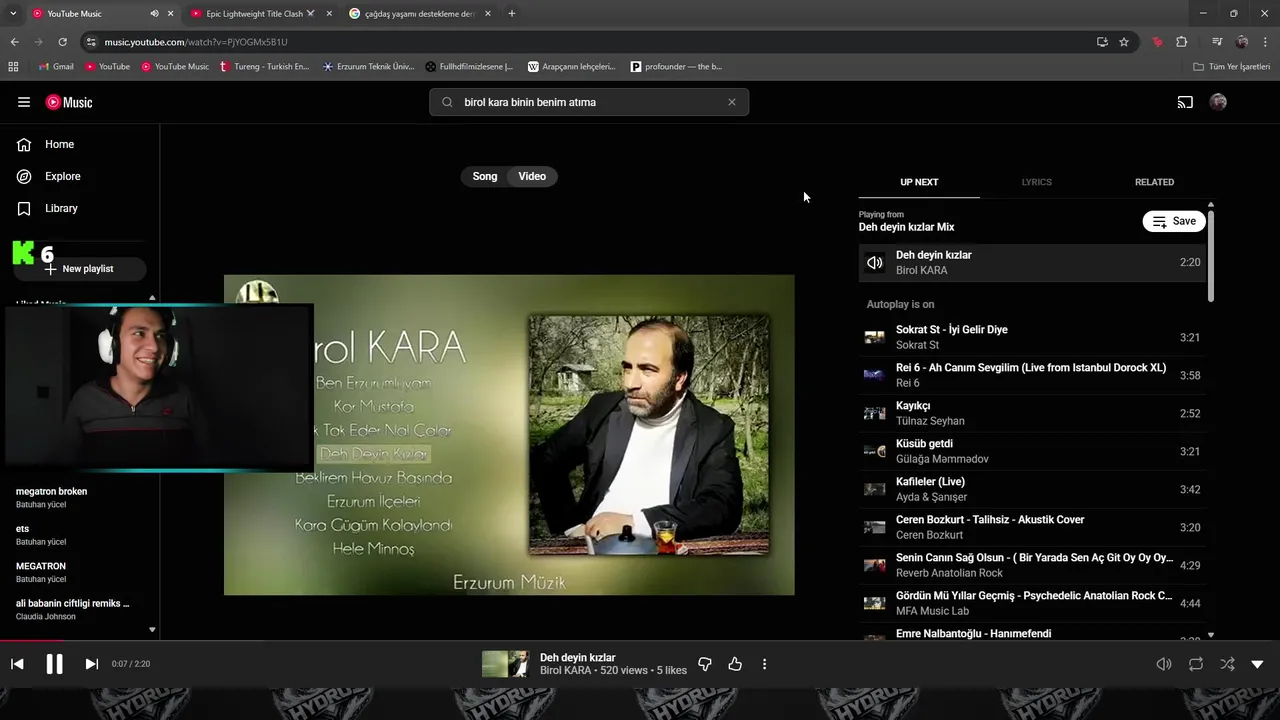
Task: Click the Birol KARA video artwork
Action: [x=509, y=435]
